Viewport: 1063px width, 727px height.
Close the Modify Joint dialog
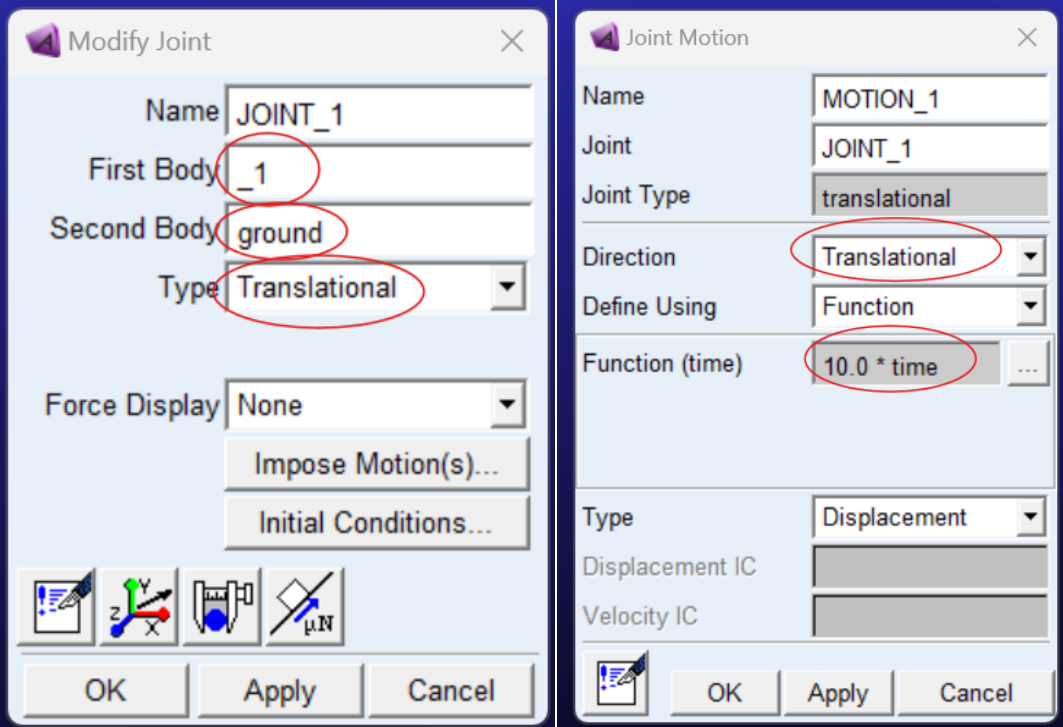tap(512, 41)
